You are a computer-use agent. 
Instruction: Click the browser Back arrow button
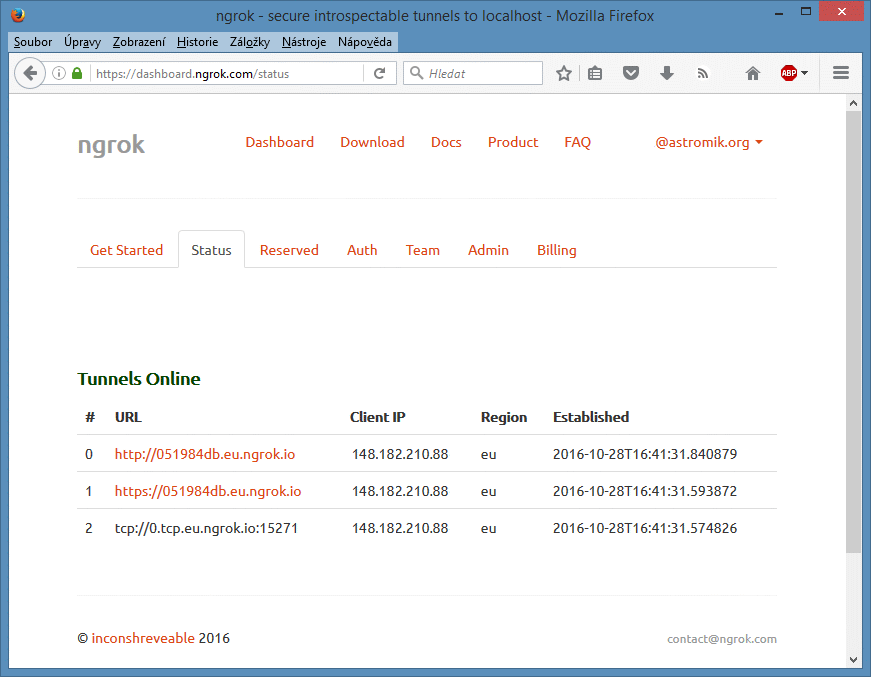(30, 73)
